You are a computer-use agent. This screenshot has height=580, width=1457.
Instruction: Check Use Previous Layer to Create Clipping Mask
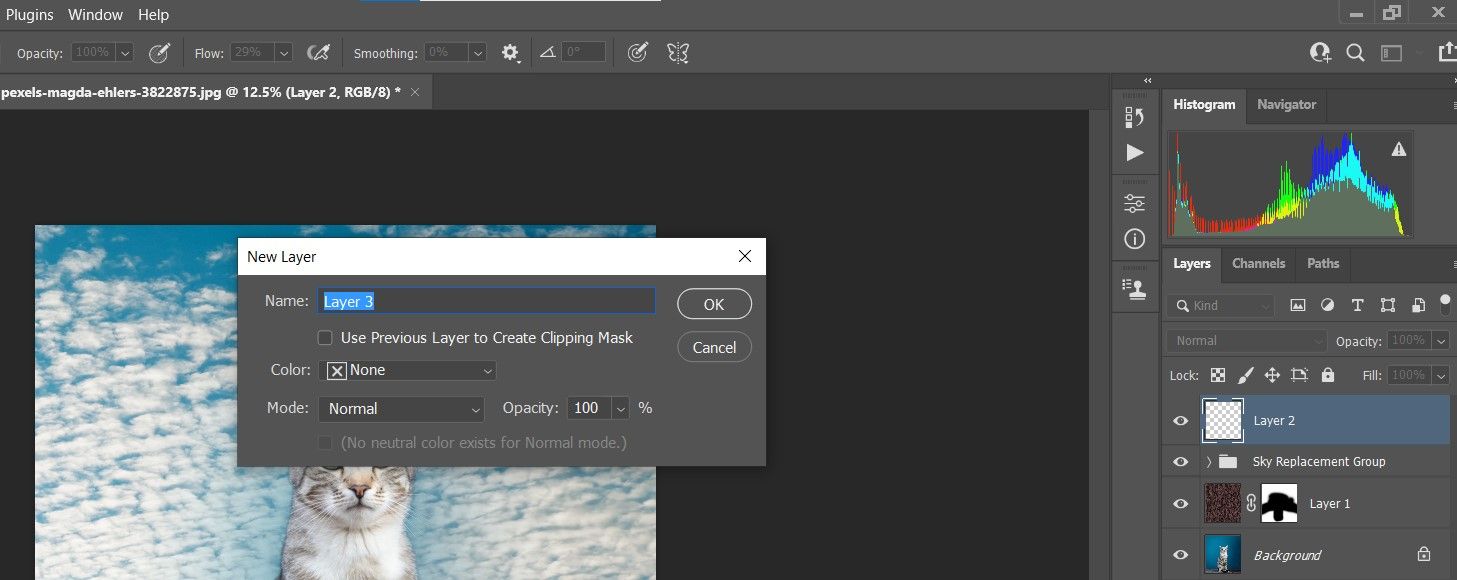click(x=325, y=338)
